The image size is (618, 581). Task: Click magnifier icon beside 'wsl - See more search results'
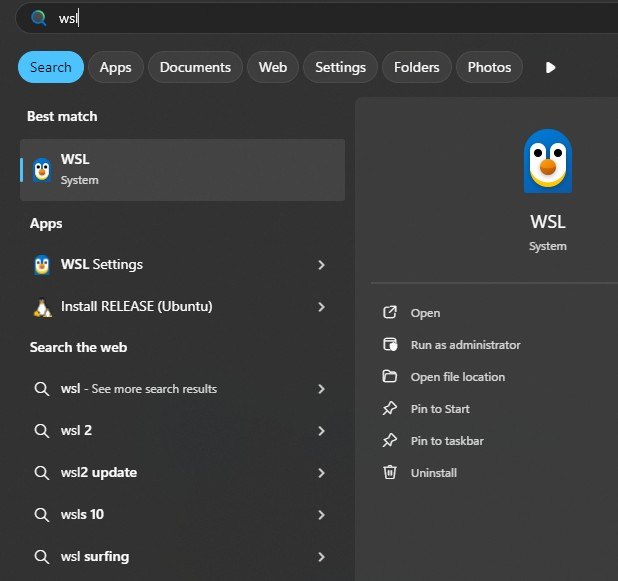pyautogui.click(x=41, y=389)
